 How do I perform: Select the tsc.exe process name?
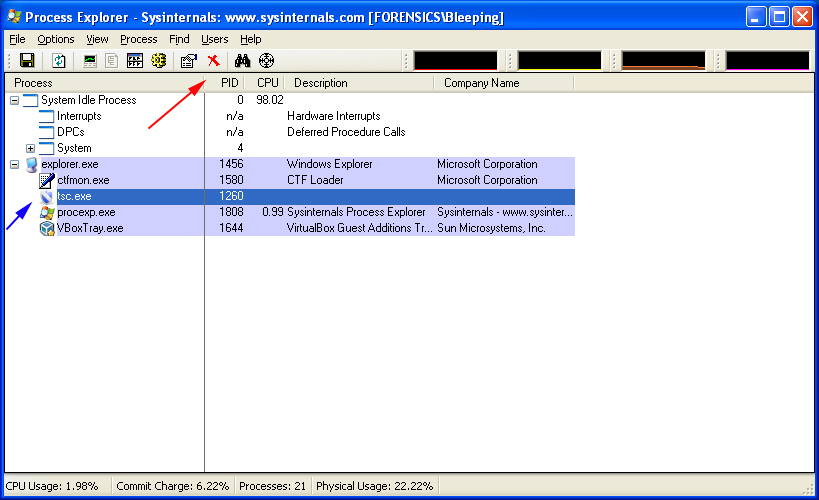coord(74,196)
